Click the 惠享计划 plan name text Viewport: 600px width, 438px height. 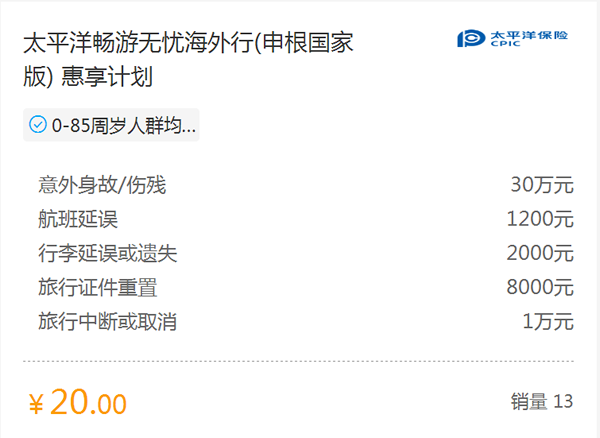coord(107,77)
